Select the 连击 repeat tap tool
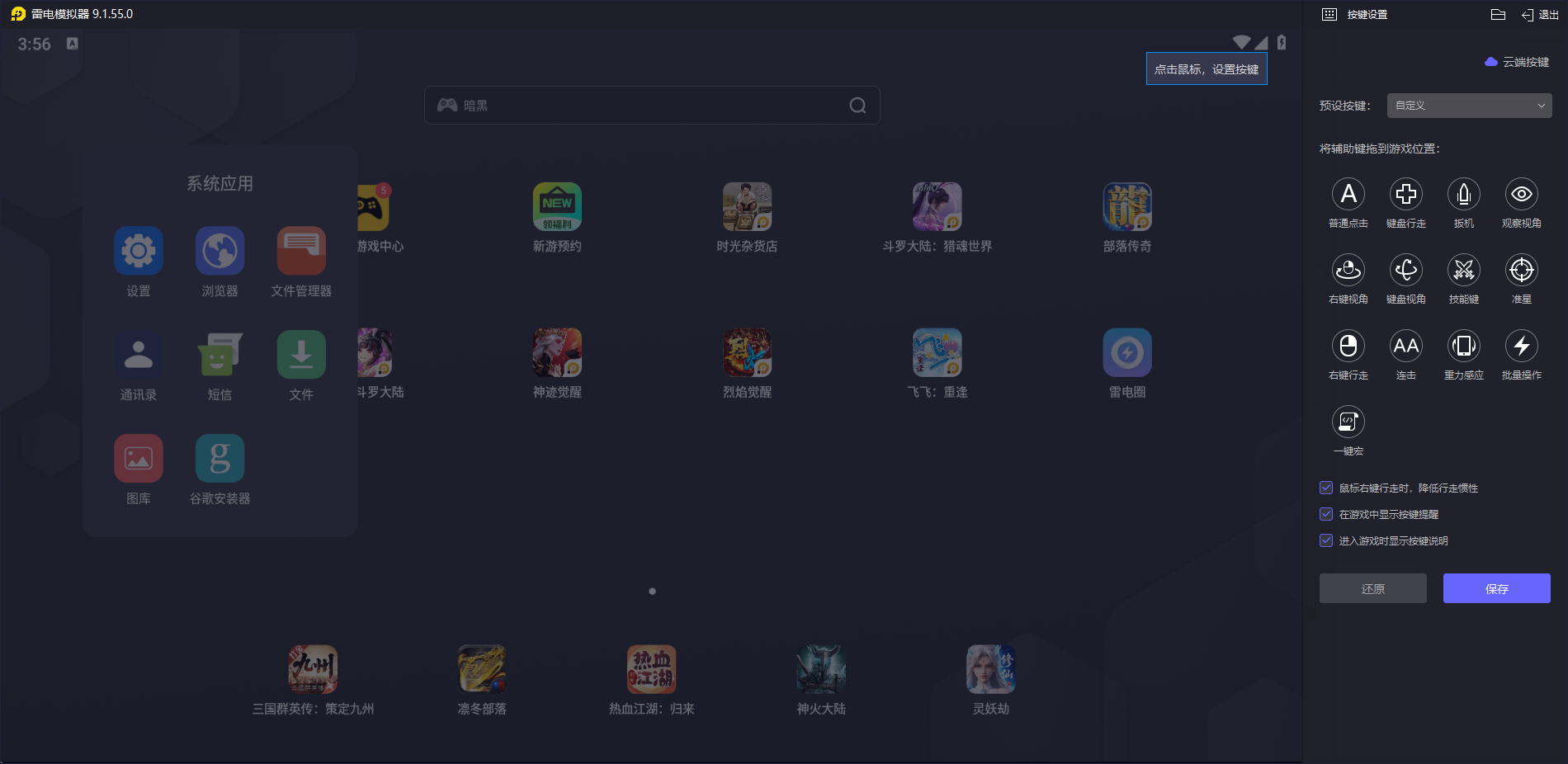This screenshot has width=1568, height=764. tap(1406, 347)
